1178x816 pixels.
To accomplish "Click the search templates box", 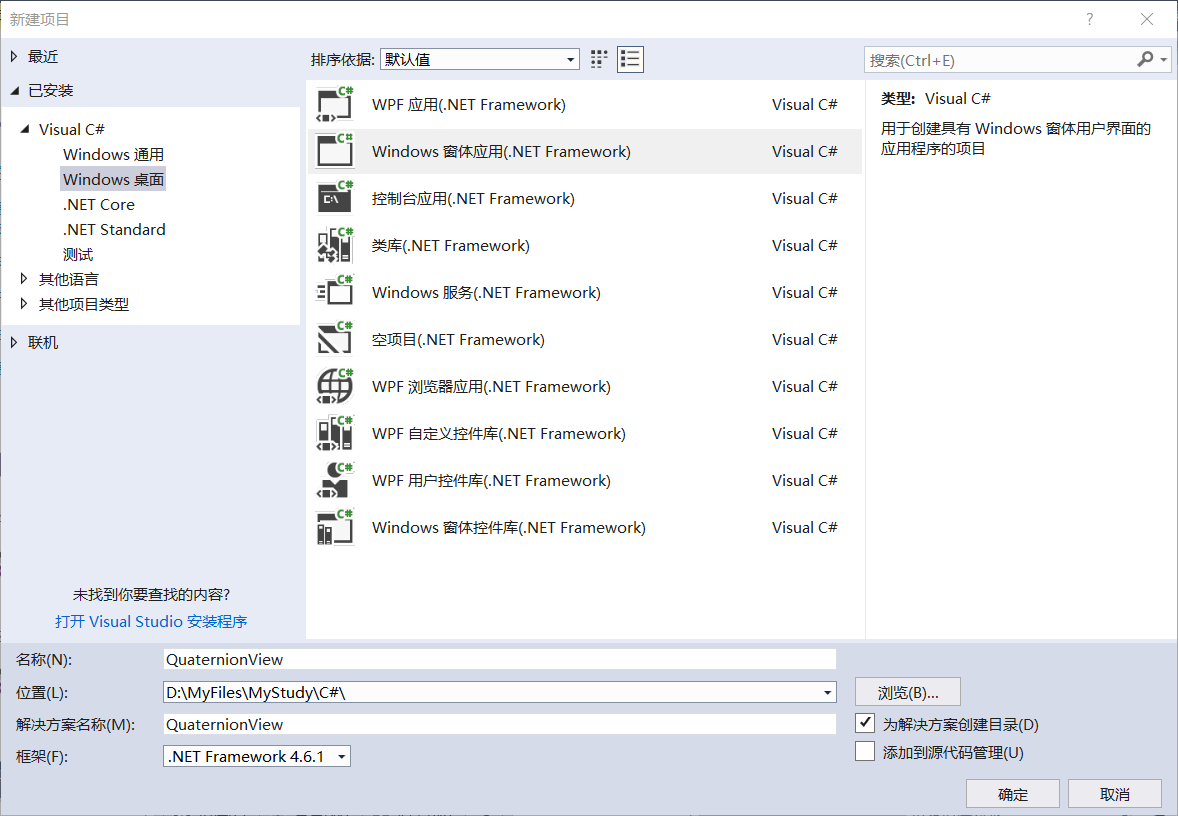I will tap(999, 60).
